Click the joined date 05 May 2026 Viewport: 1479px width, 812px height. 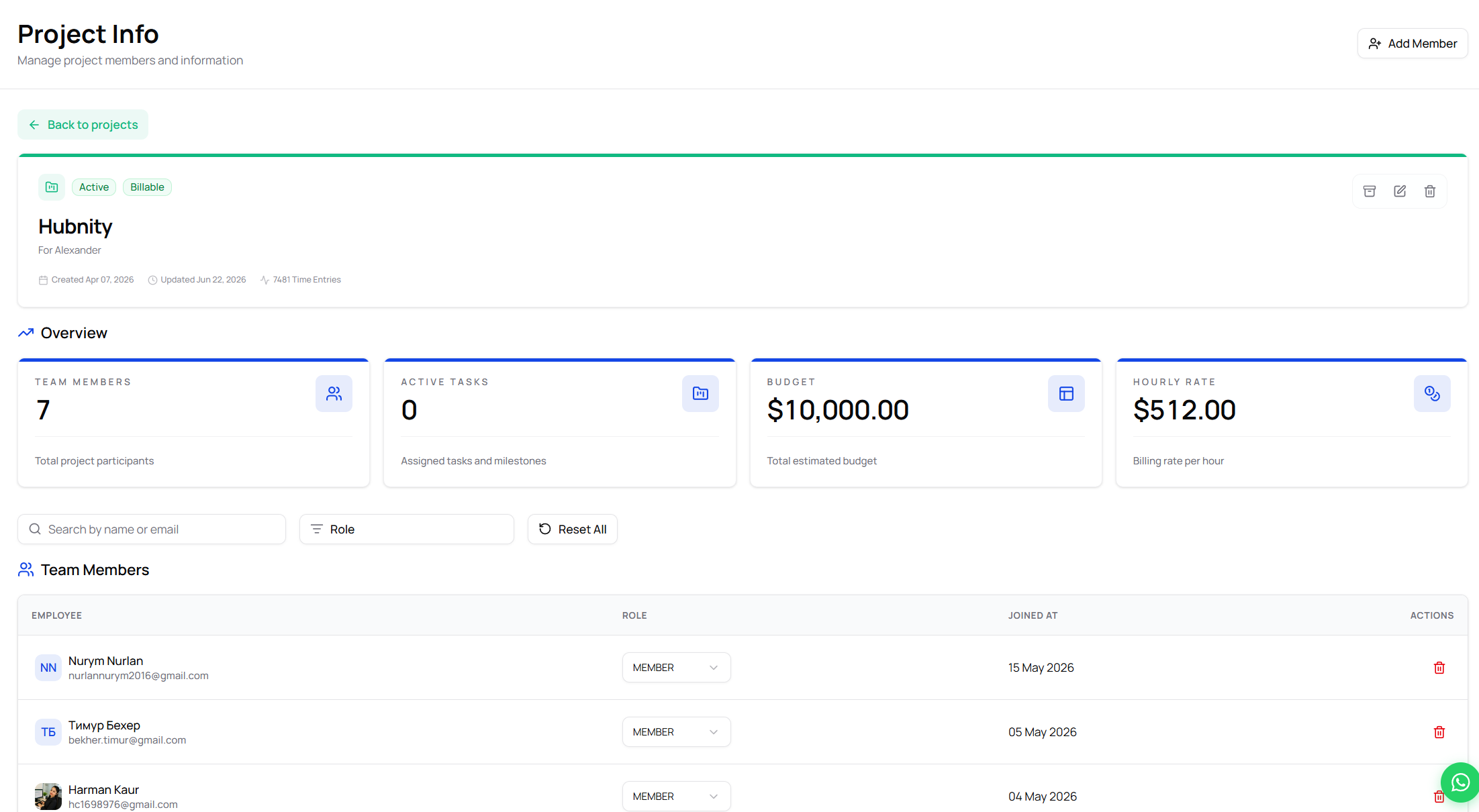[1042, 732]
